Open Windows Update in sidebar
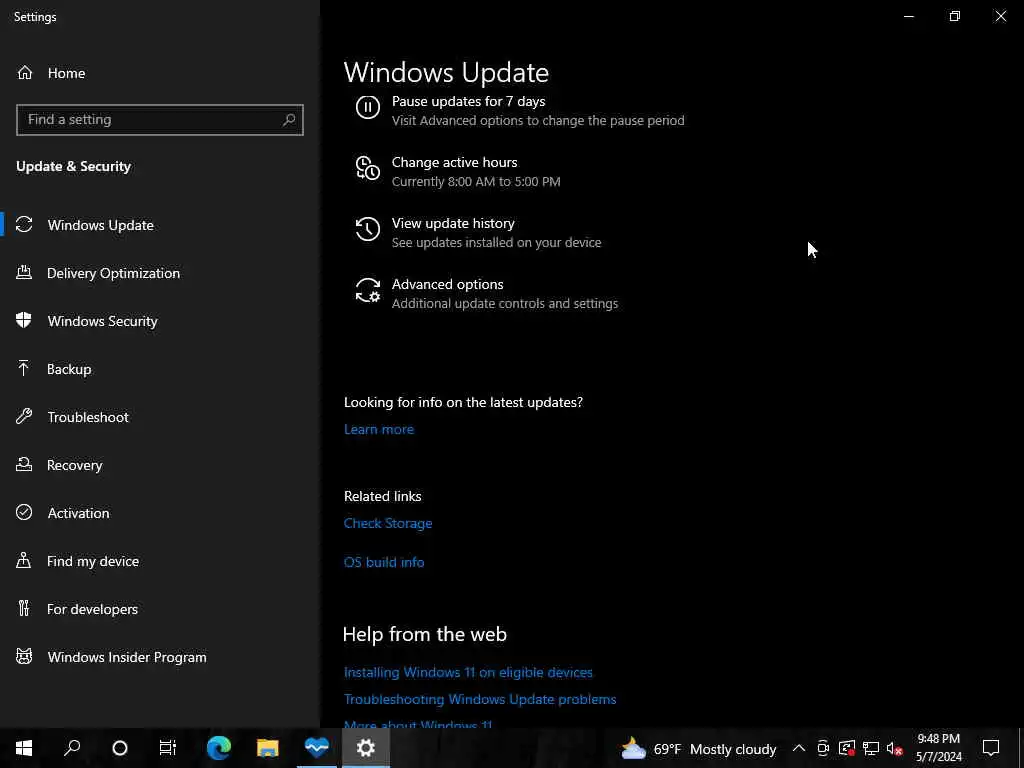The height and width of the screenshot is (768, 1024). point(101,225)
